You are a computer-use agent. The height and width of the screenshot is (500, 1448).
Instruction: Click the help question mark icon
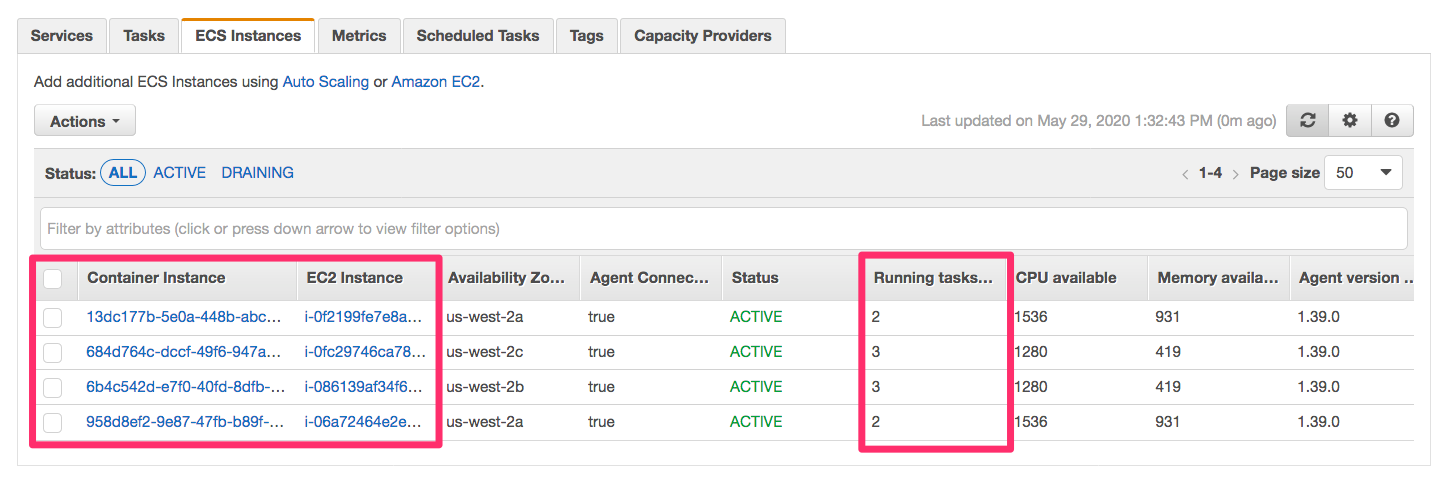point(1391,121)
